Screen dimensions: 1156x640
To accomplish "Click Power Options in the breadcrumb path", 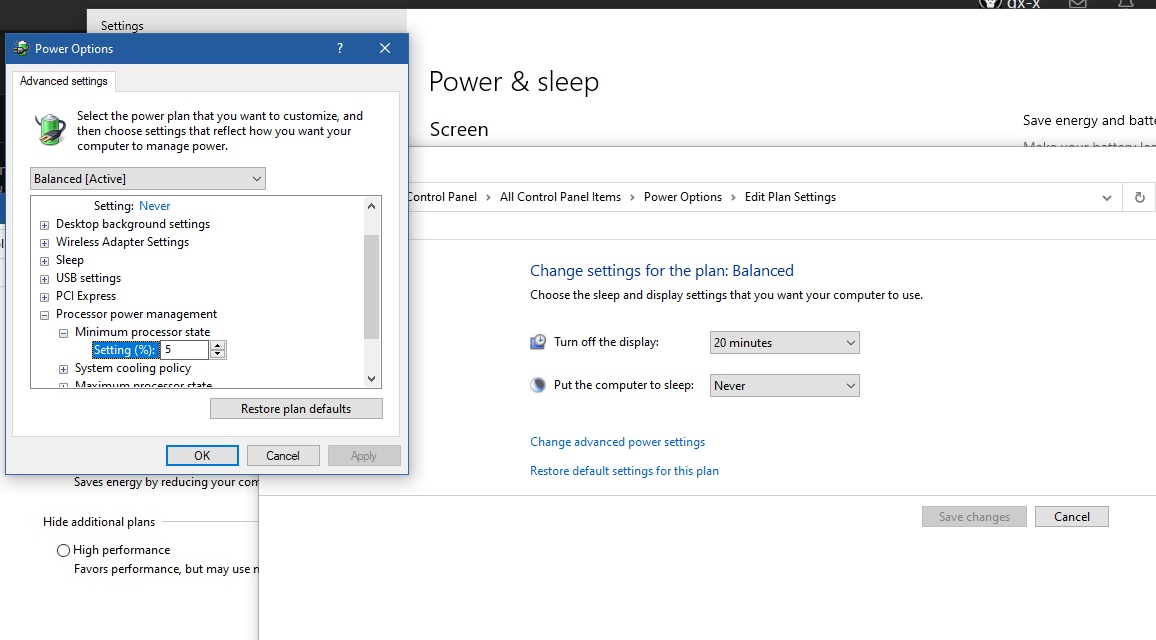I will click(x=682, y=197).
